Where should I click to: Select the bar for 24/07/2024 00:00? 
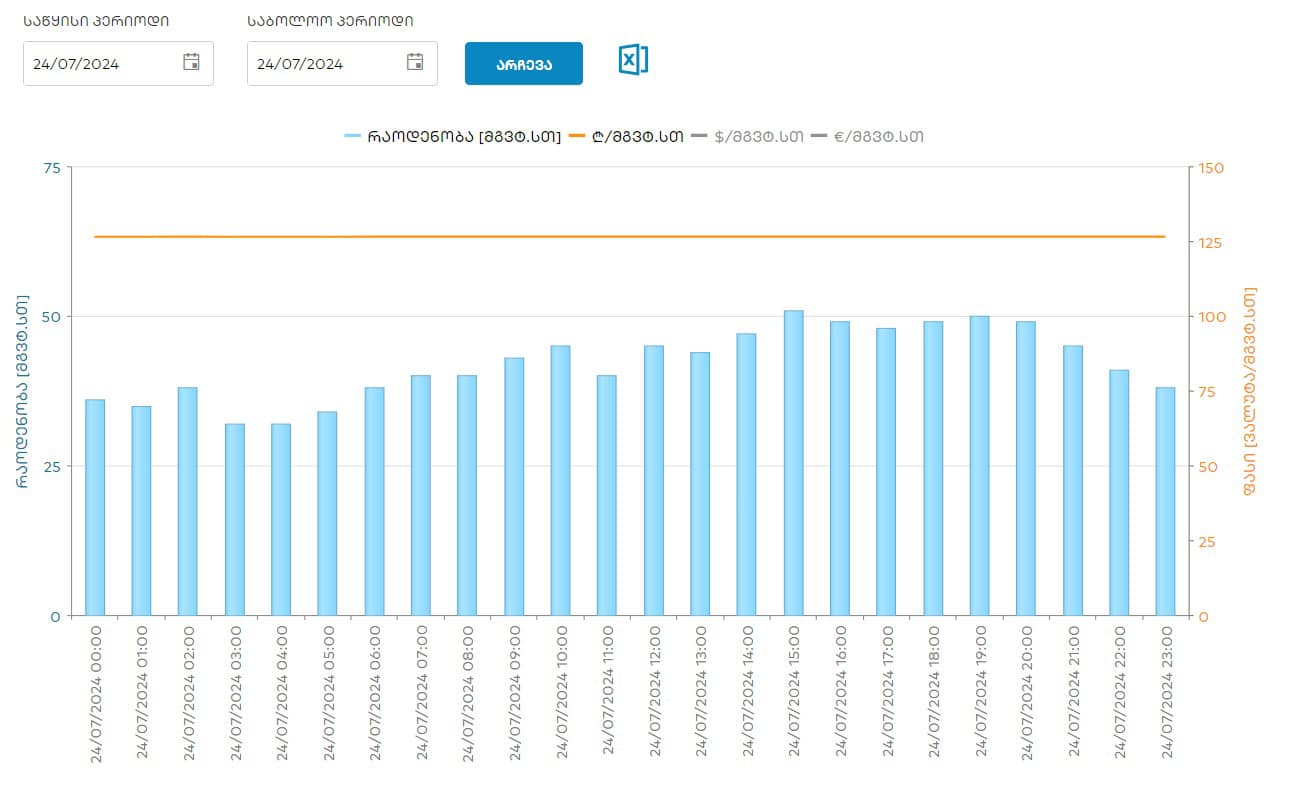tap(95, 507)
